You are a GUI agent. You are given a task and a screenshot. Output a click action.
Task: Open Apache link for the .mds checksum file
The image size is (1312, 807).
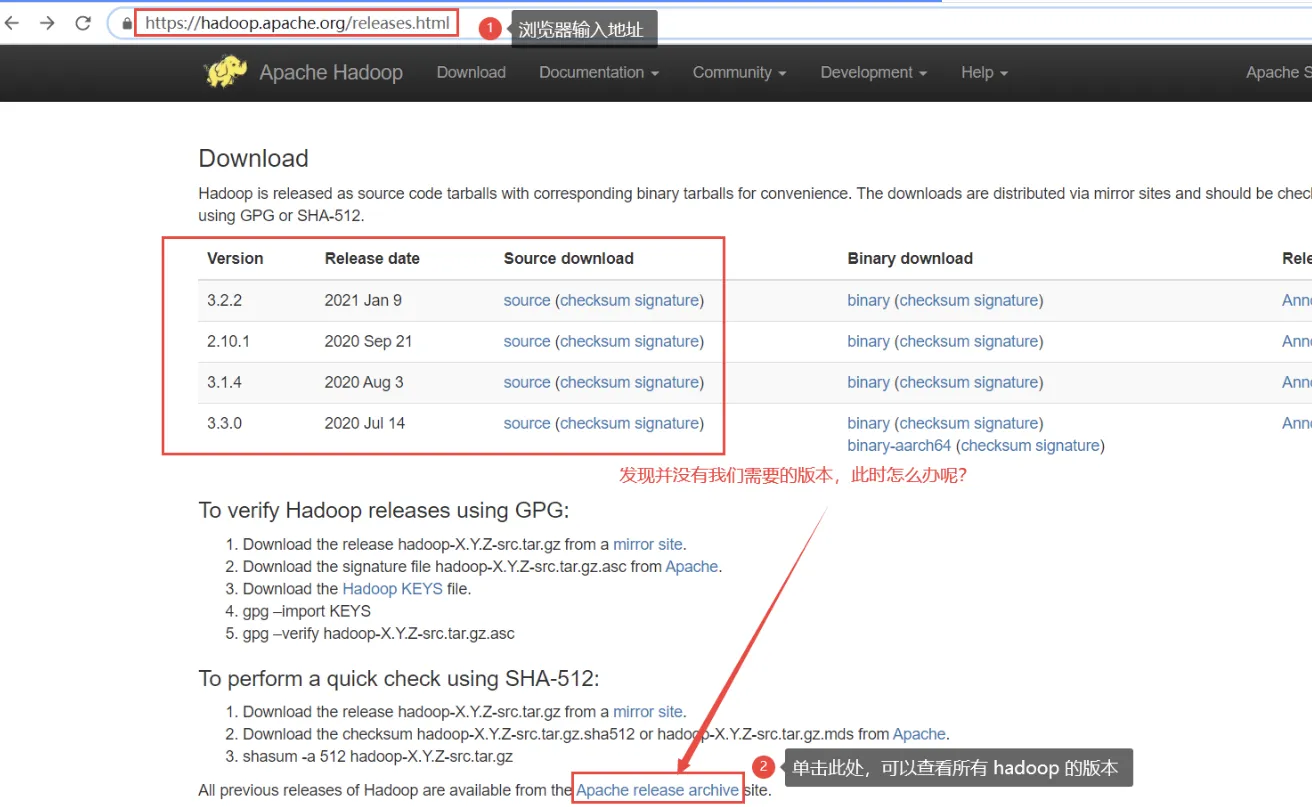tap(919, 733)
